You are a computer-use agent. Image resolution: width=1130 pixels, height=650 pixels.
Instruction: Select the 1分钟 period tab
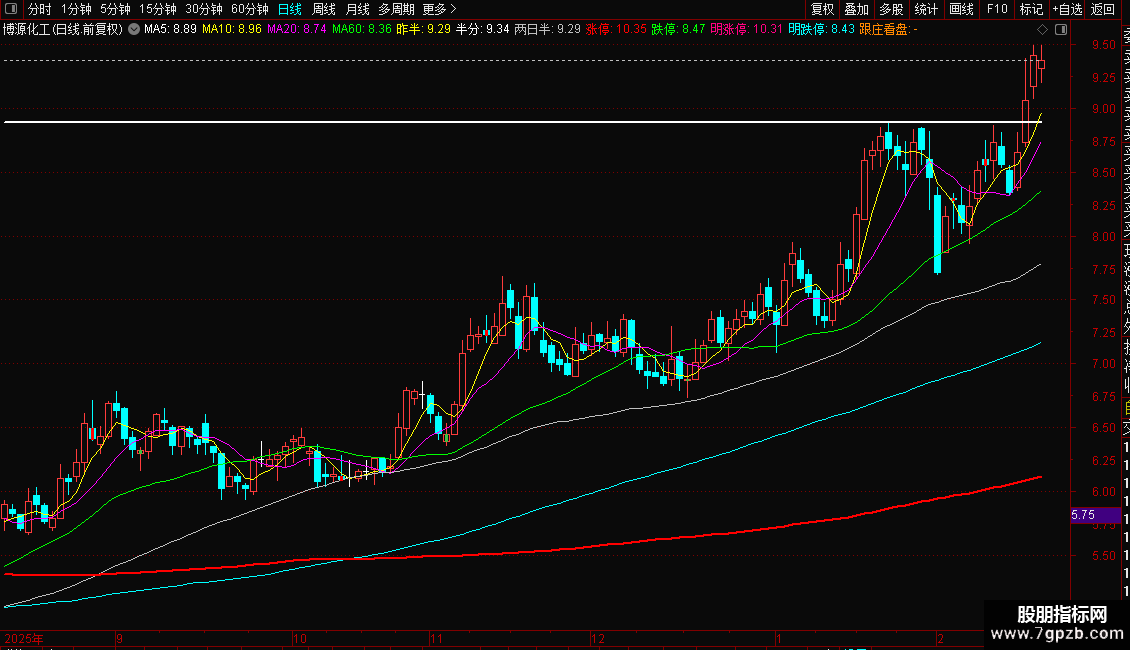(76, 9)
